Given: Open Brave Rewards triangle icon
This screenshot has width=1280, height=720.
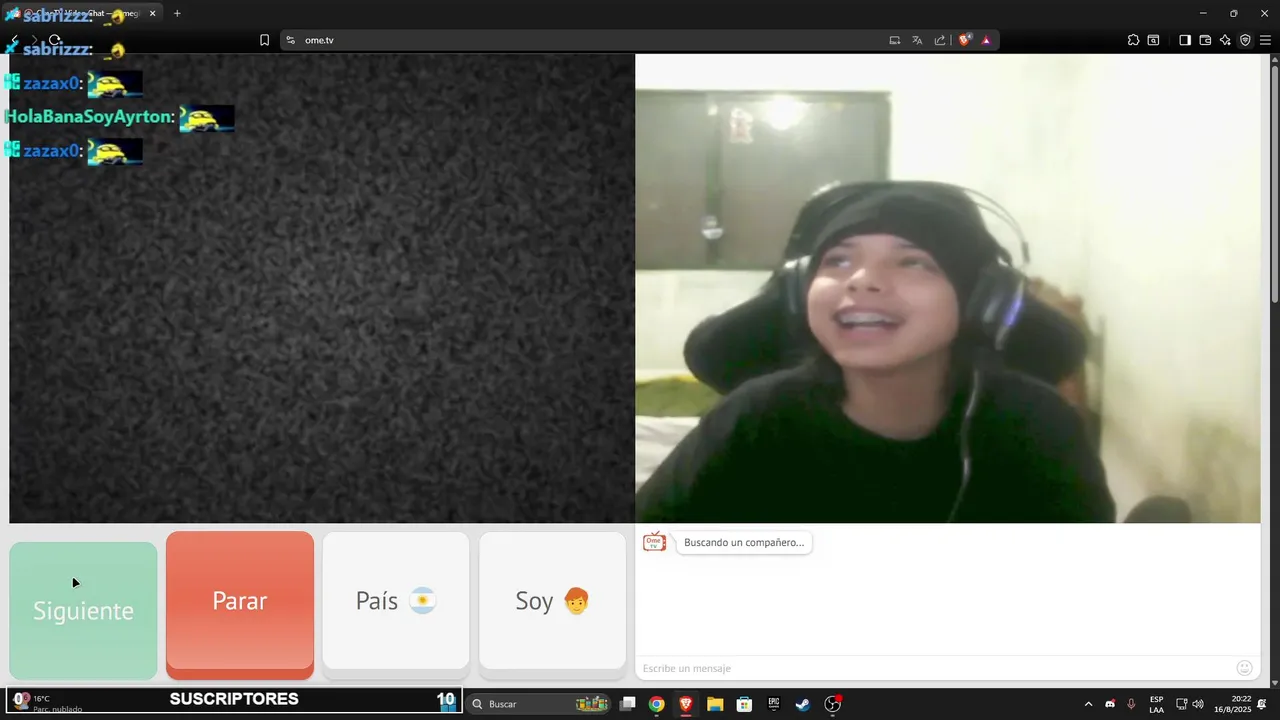Looking at the screenshot, I should 986,40.
